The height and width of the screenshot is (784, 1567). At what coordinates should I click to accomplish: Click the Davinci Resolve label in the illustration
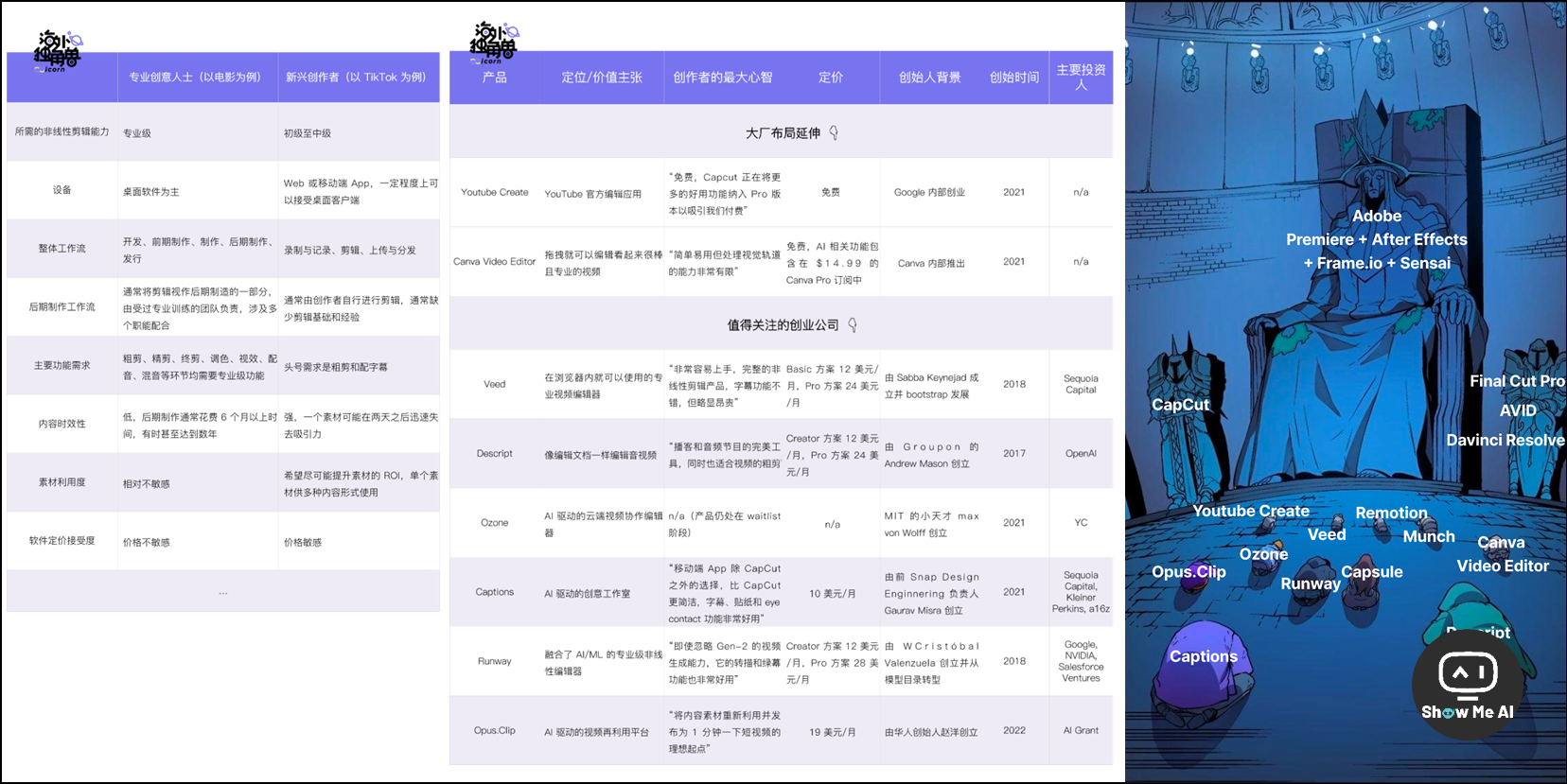(1505, 440)
